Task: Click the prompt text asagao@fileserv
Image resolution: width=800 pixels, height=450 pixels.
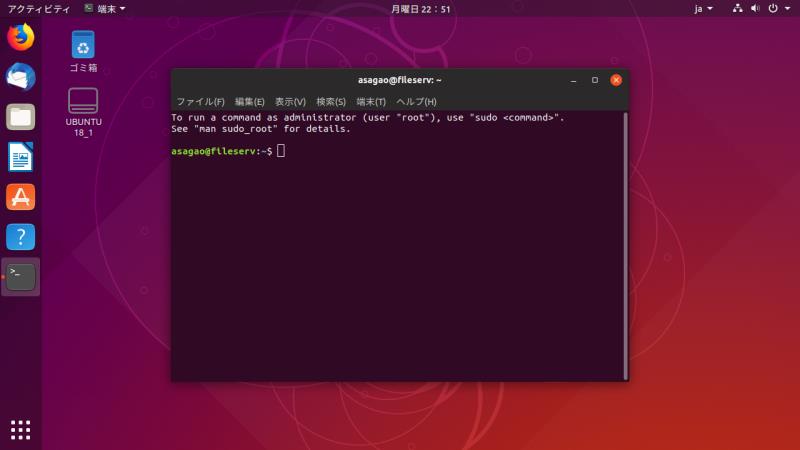Action: pos(213,151)
